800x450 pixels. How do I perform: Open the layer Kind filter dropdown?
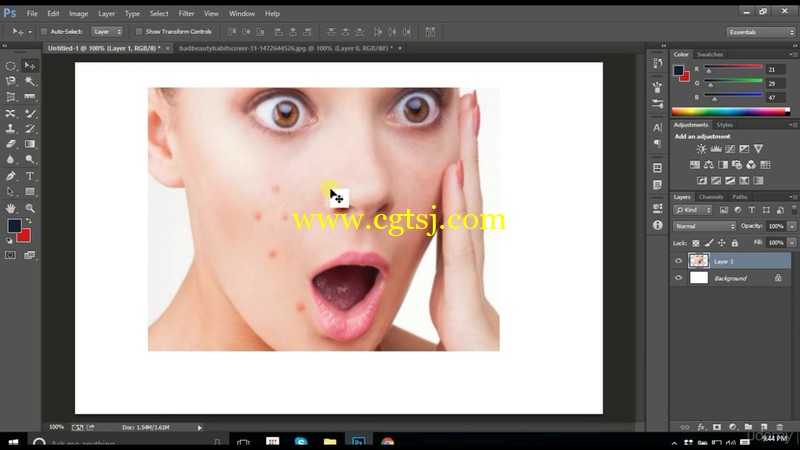pos(693,210)
